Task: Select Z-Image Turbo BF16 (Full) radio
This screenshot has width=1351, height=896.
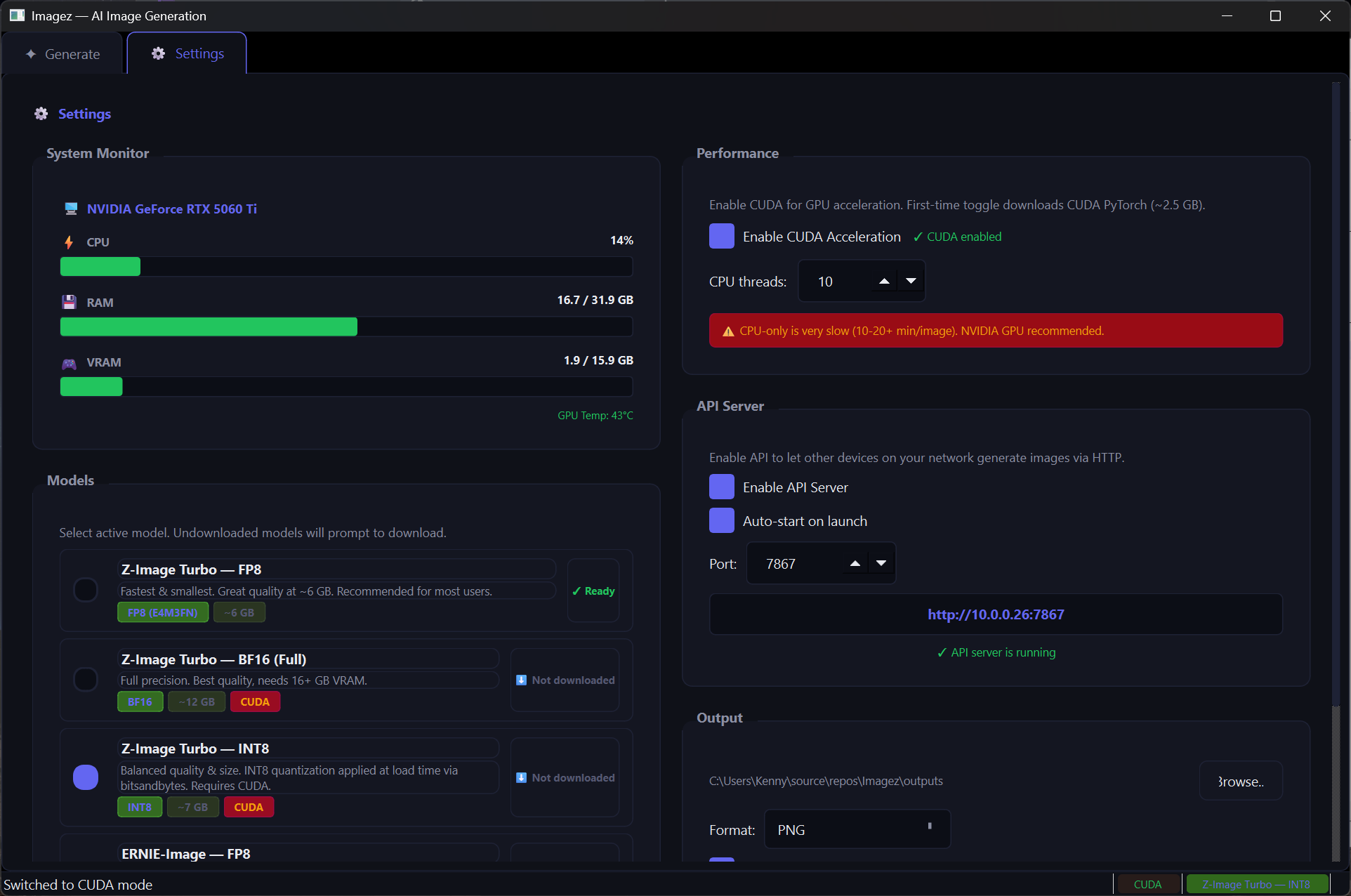Action: 86,680
